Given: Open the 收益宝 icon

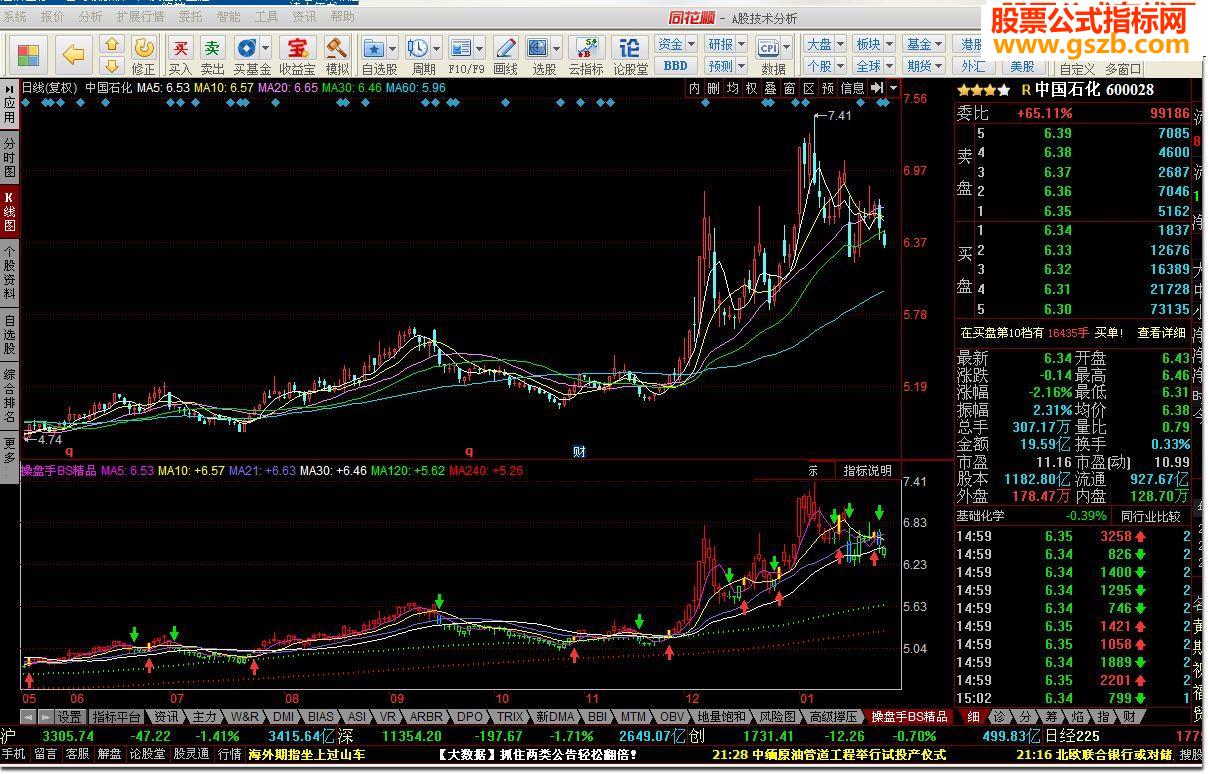Looking at the screenshot, I should point(297,56).
